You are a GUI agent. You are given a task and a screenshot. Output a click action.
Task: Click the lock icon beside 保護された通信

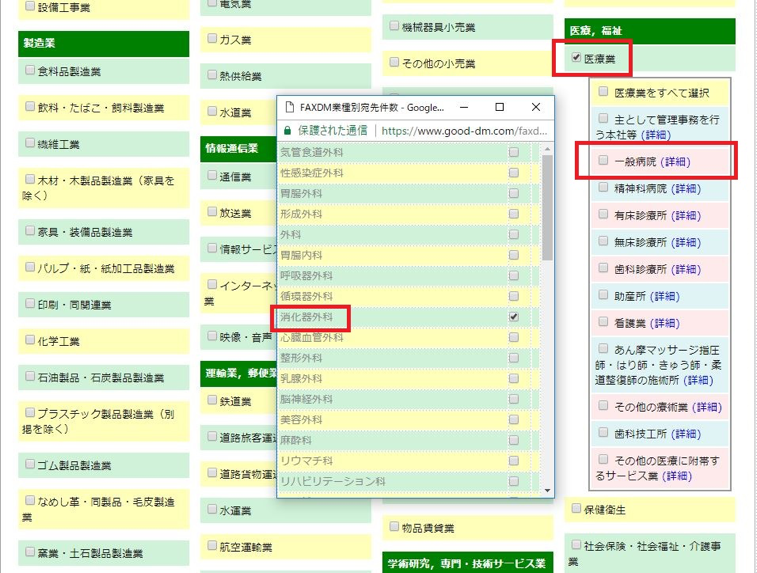tap(288, 130)
